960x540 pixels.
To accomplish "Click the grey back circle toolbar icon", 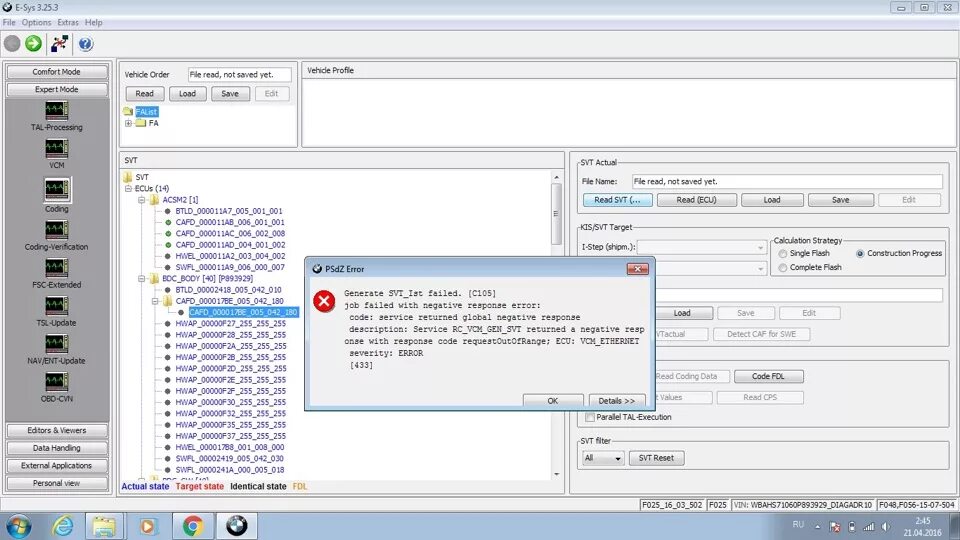I will click(12, 43).
